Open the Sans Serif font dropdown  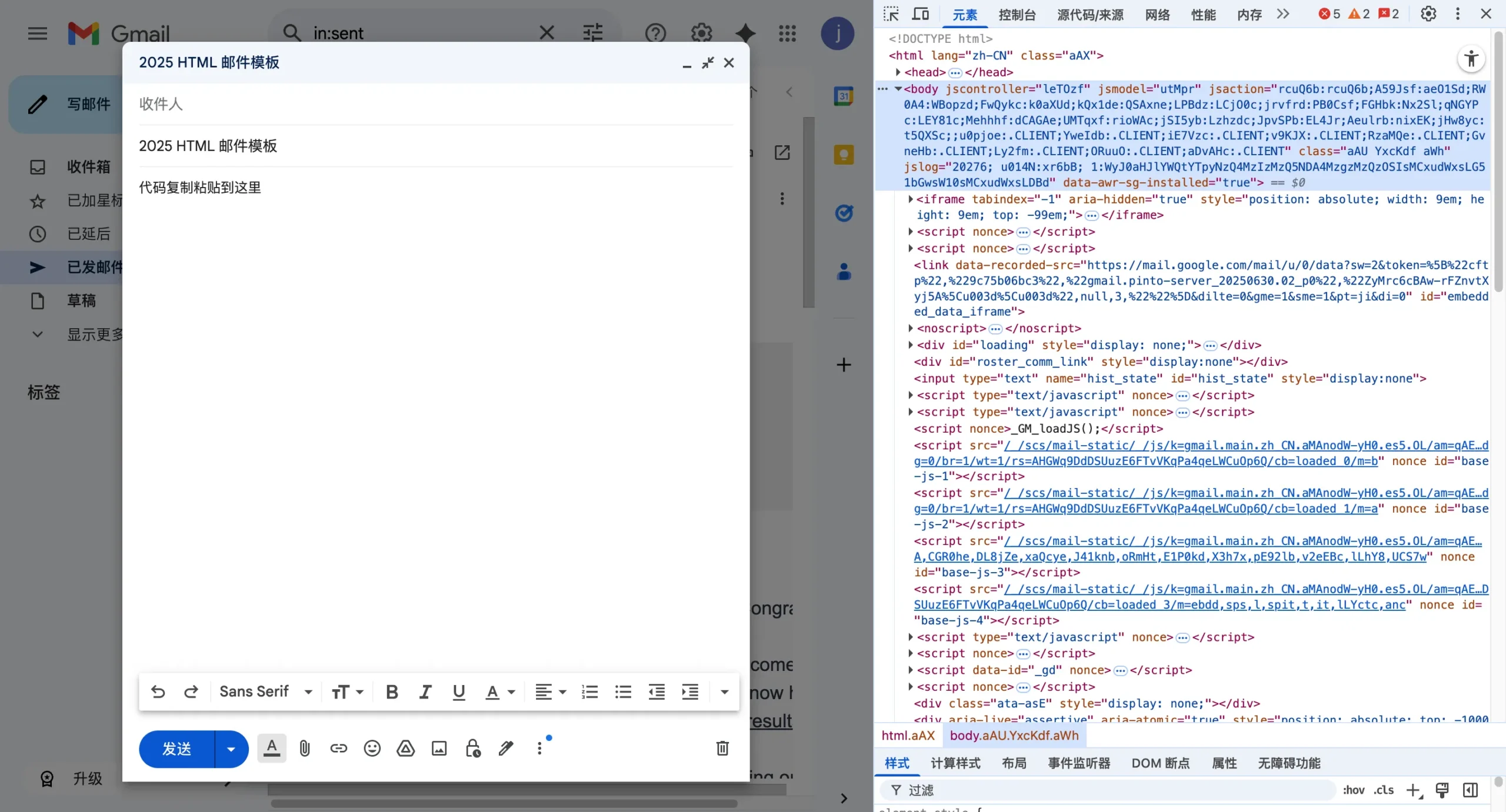tap(266, 691)
